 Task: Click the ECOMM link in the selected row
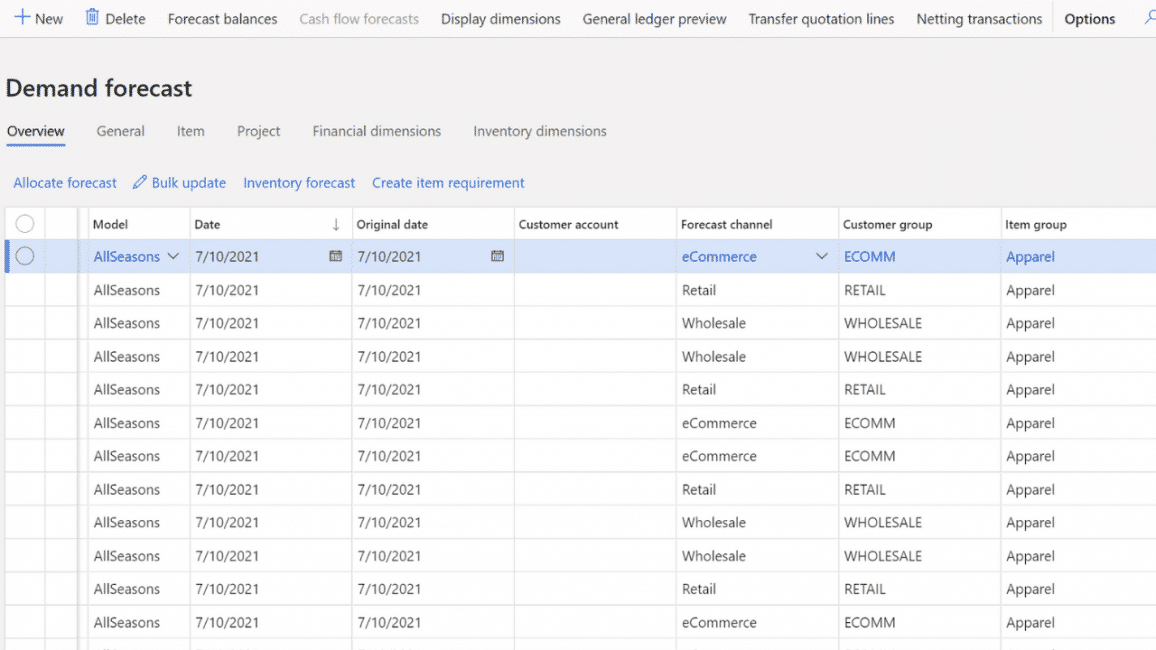[870, 256]
